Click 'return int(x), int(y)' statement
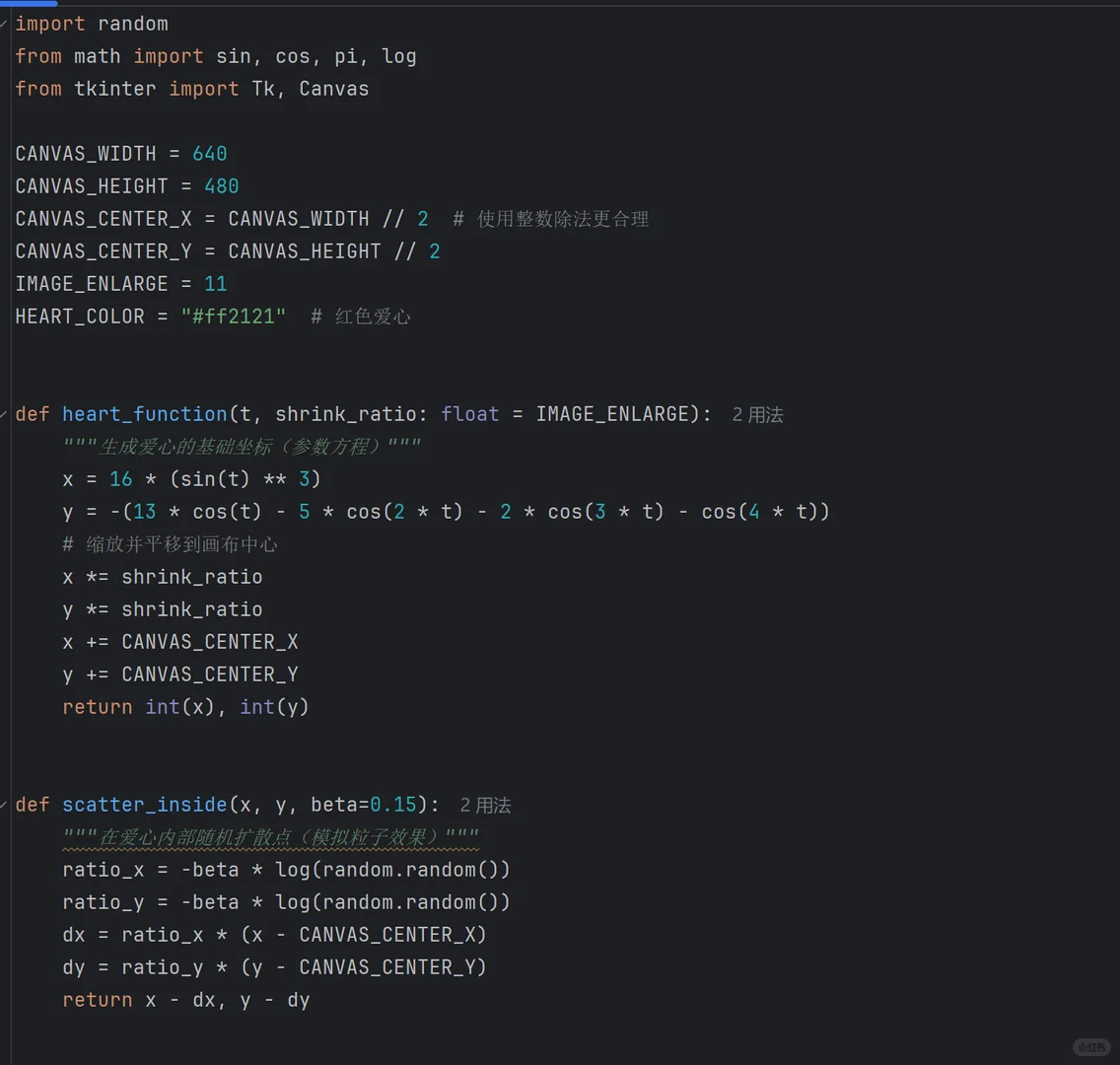 tap(185, 707)
